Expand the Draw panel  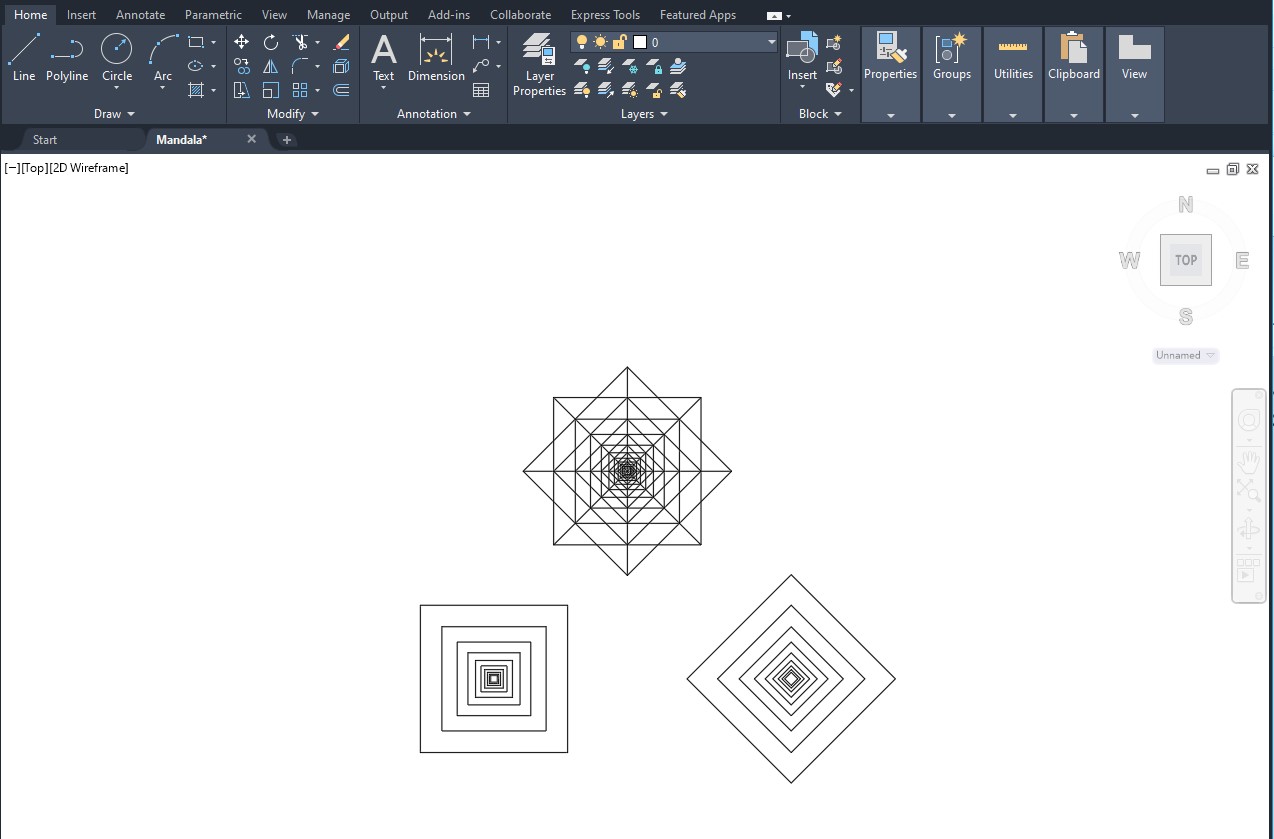114,114
